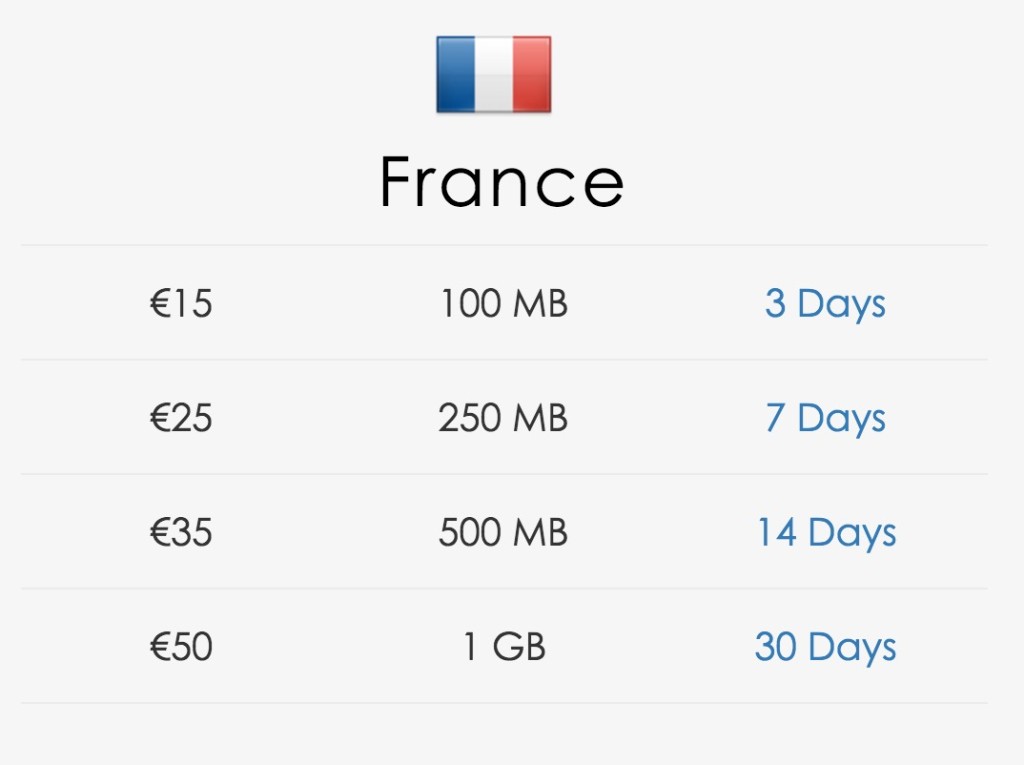1024x765 pixels.
Task: Choose the 250 MB data amount
Action: pos(503,418)
